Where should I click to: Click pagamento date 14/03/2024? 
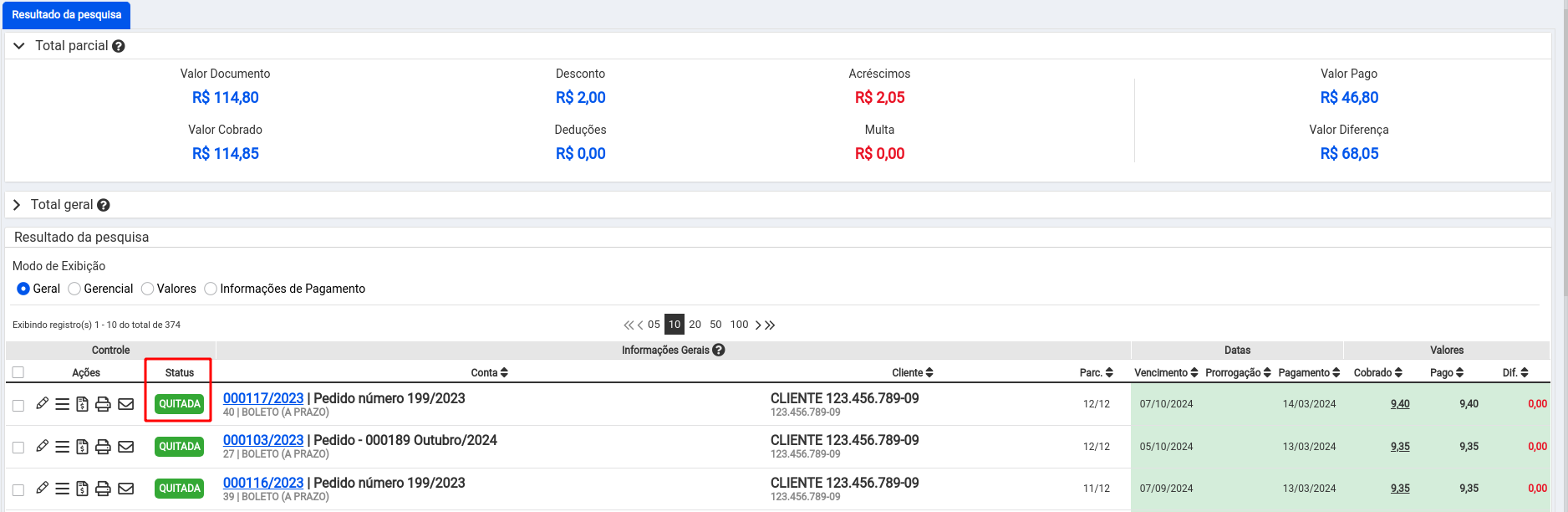pos(1309,404)
